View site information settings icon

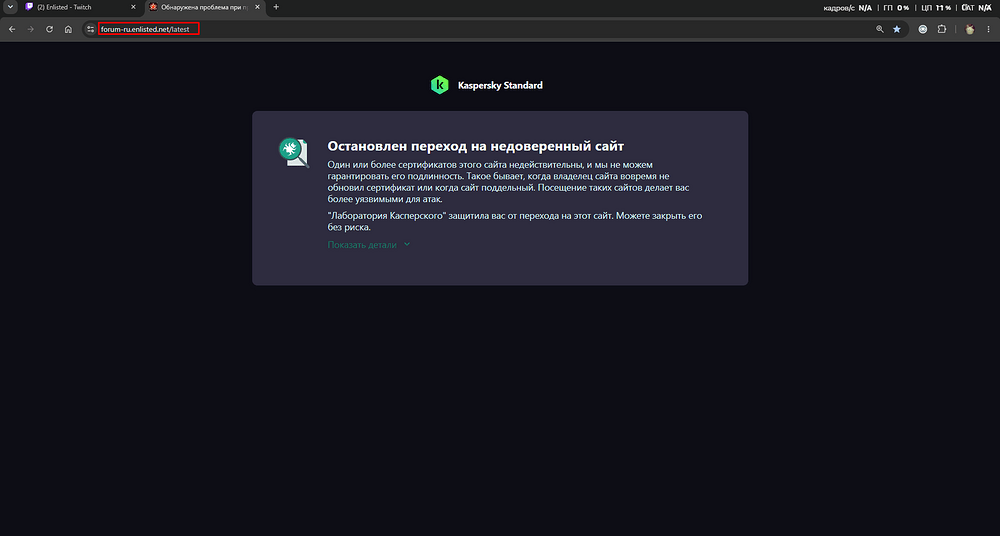pyautogui.click(x=91, y=29)
